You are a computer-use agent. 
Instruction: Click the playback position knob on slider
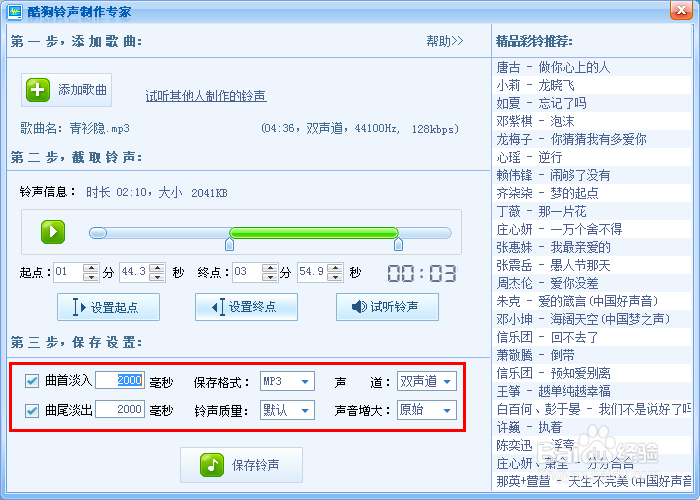click(x=98, y=233)
